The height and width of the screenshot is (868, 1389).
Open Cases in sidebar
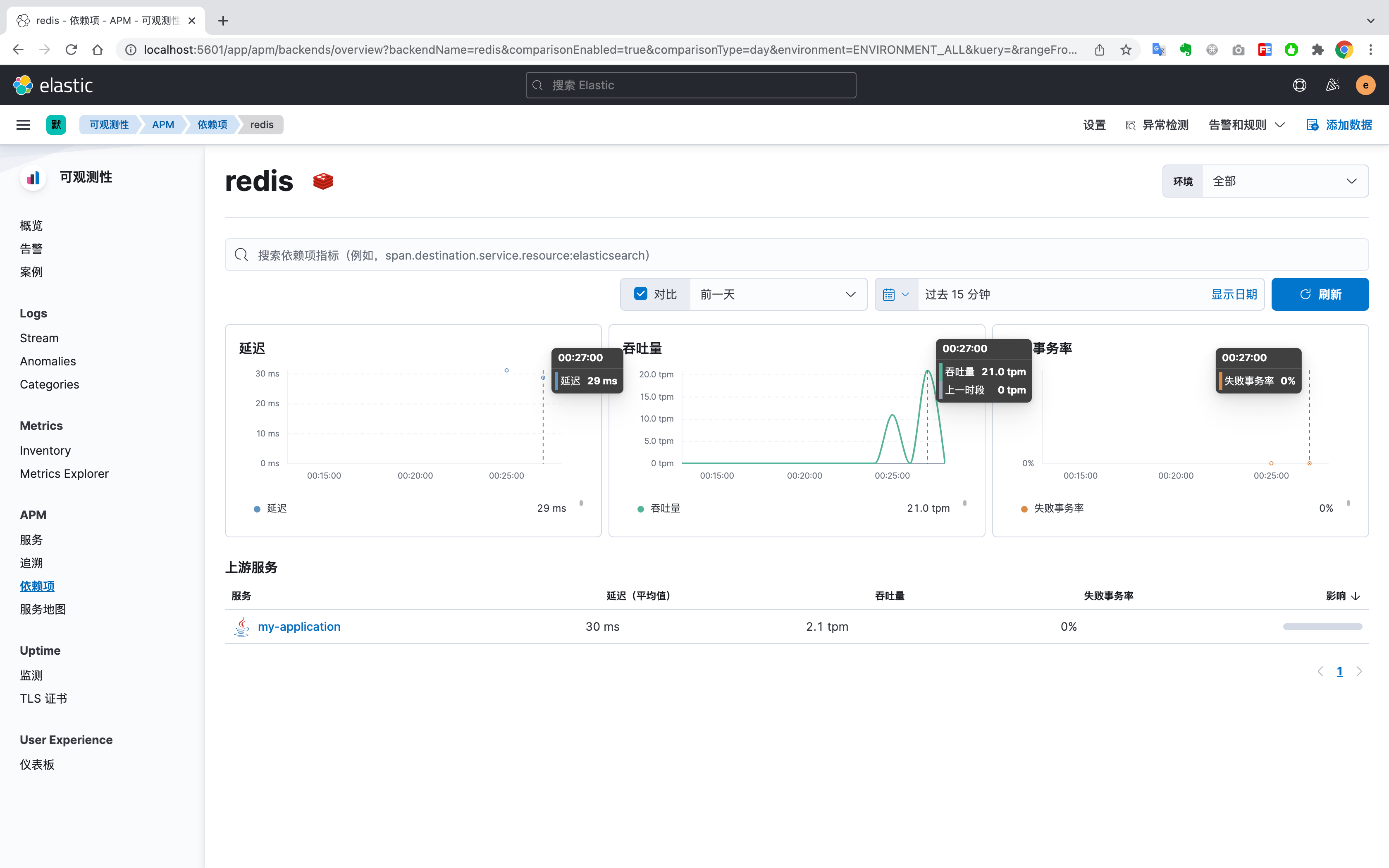pos(31,272)
